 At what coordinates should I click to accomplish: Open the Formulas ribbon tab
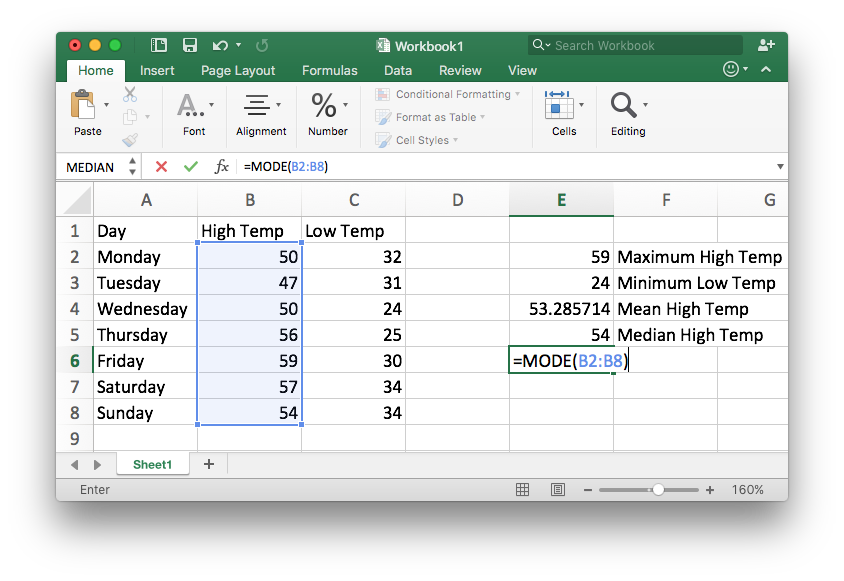tap(329, 70)
